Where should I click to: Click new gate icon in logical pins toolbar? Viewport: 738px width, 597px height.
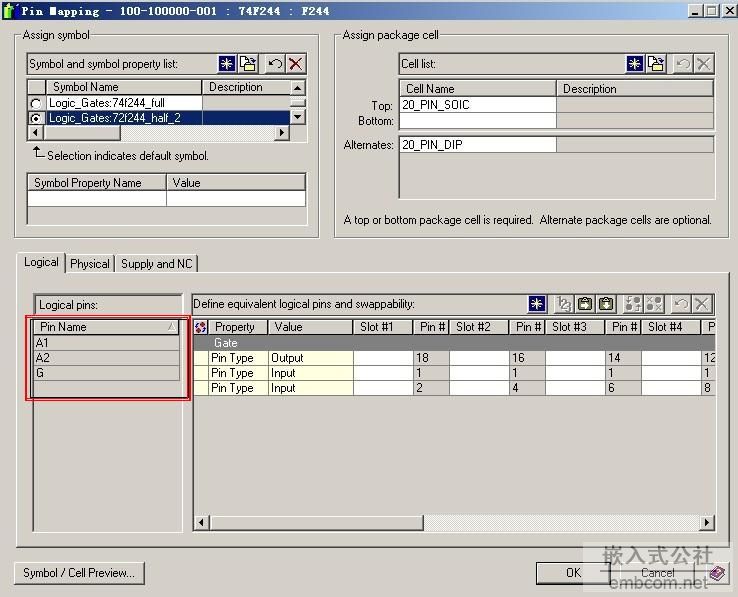point(538,304)
